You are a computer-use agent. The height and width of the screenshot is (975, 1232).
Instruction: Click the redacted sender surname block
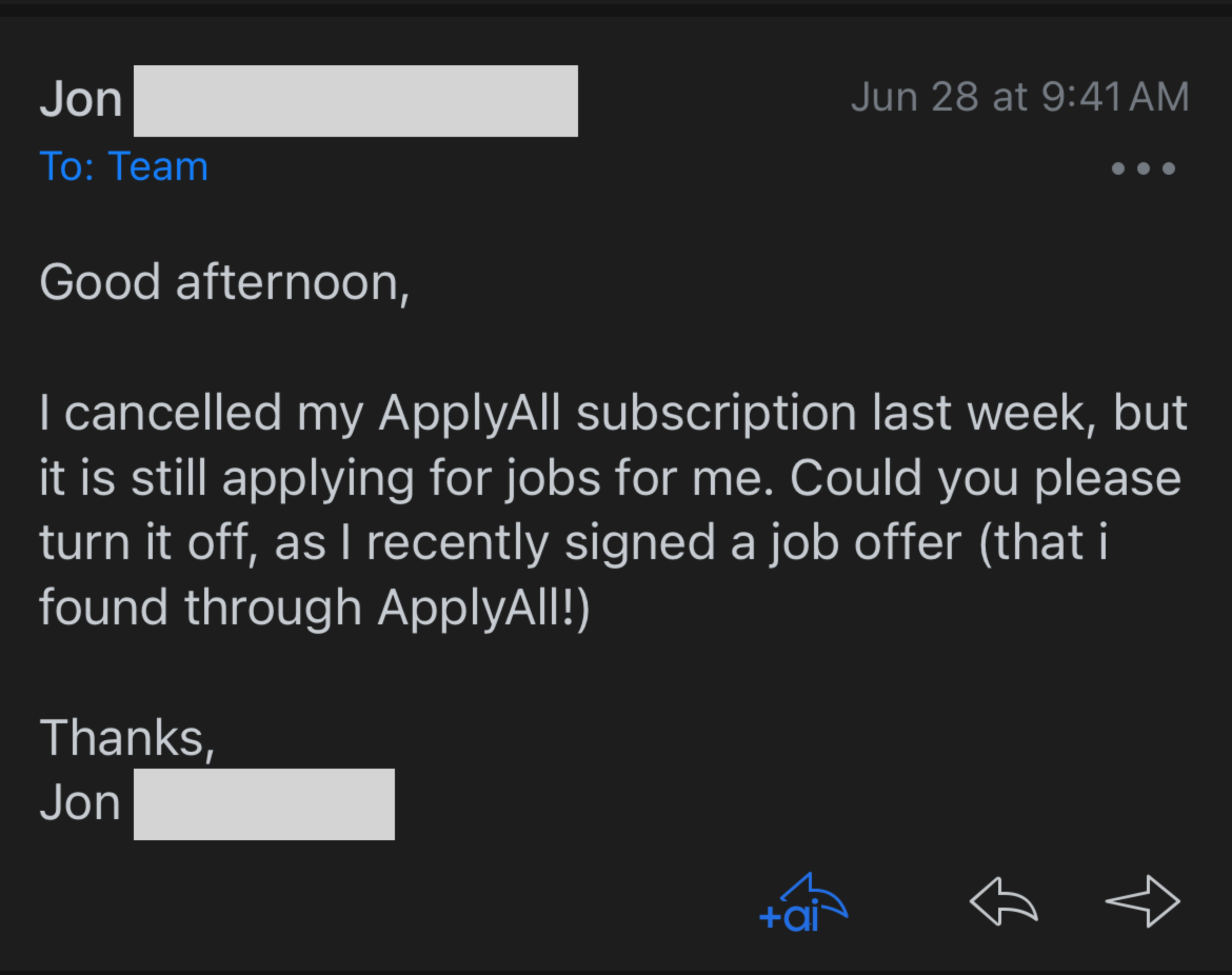click(x=355, y=102)
